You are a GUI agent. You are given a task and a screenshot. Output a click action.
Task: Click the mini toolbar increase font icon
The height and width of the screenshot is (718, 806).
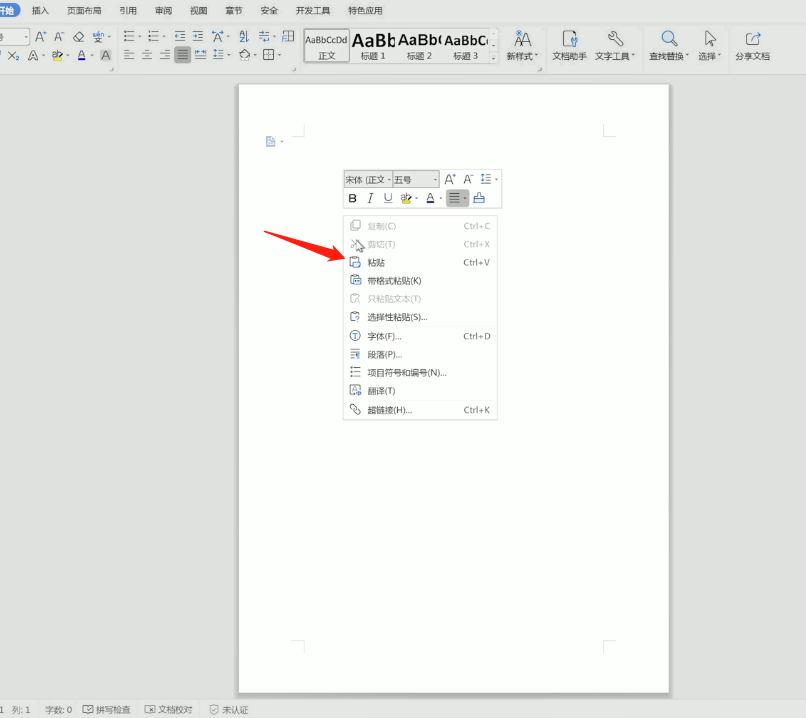(450, 179)
